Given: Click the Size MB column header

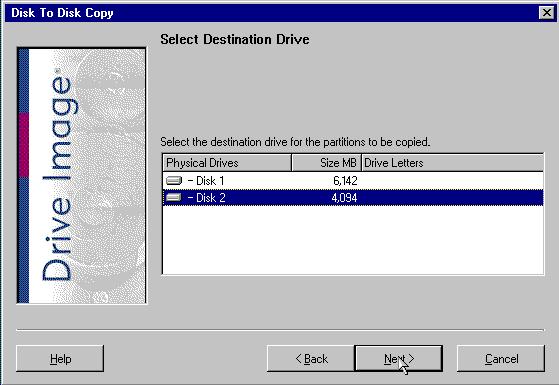Looking at the screenshot, I should 327,163.
